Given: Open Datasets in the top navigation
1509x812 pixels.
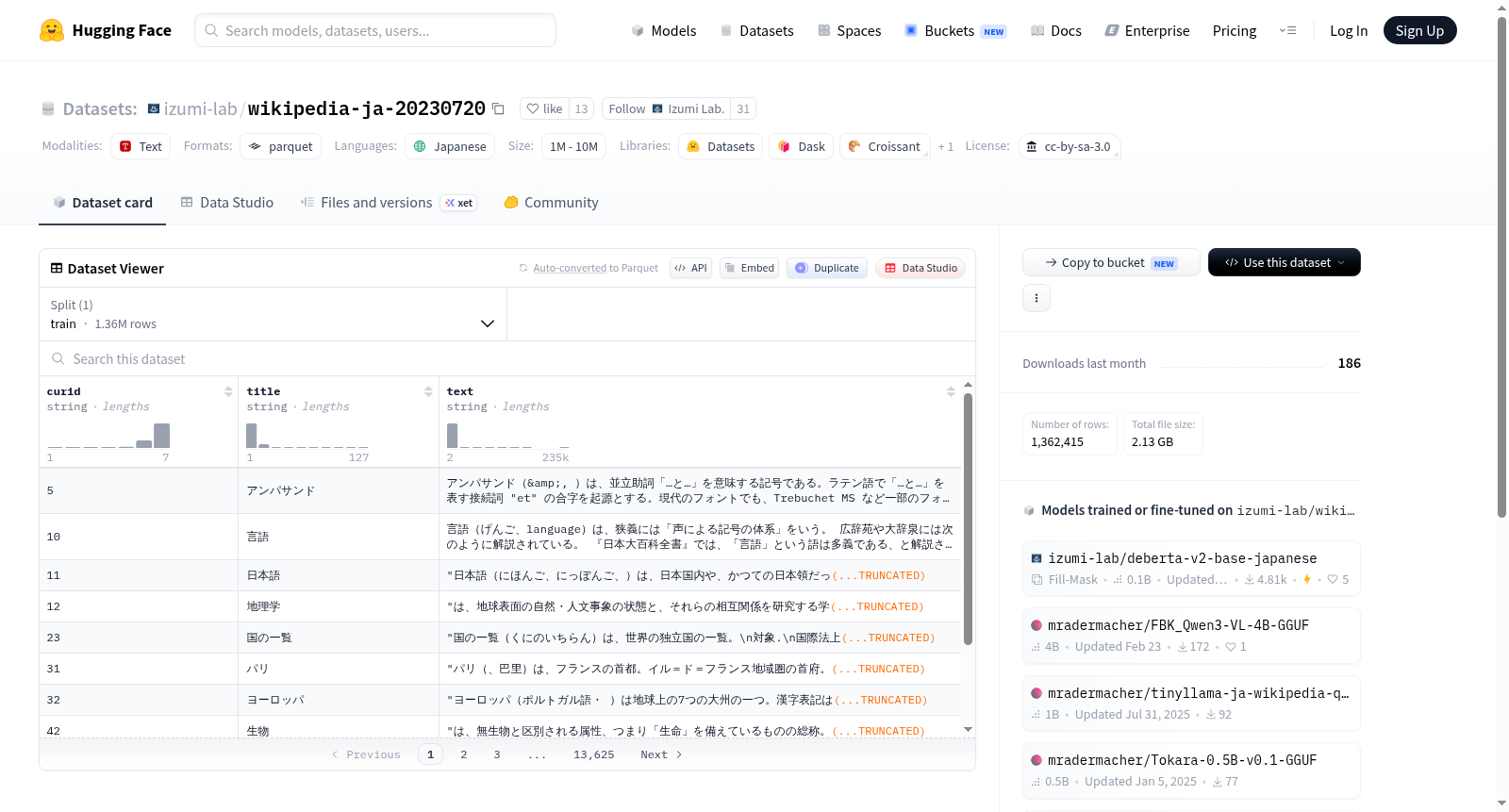Looking at the screenshot, I should point(756,30).
